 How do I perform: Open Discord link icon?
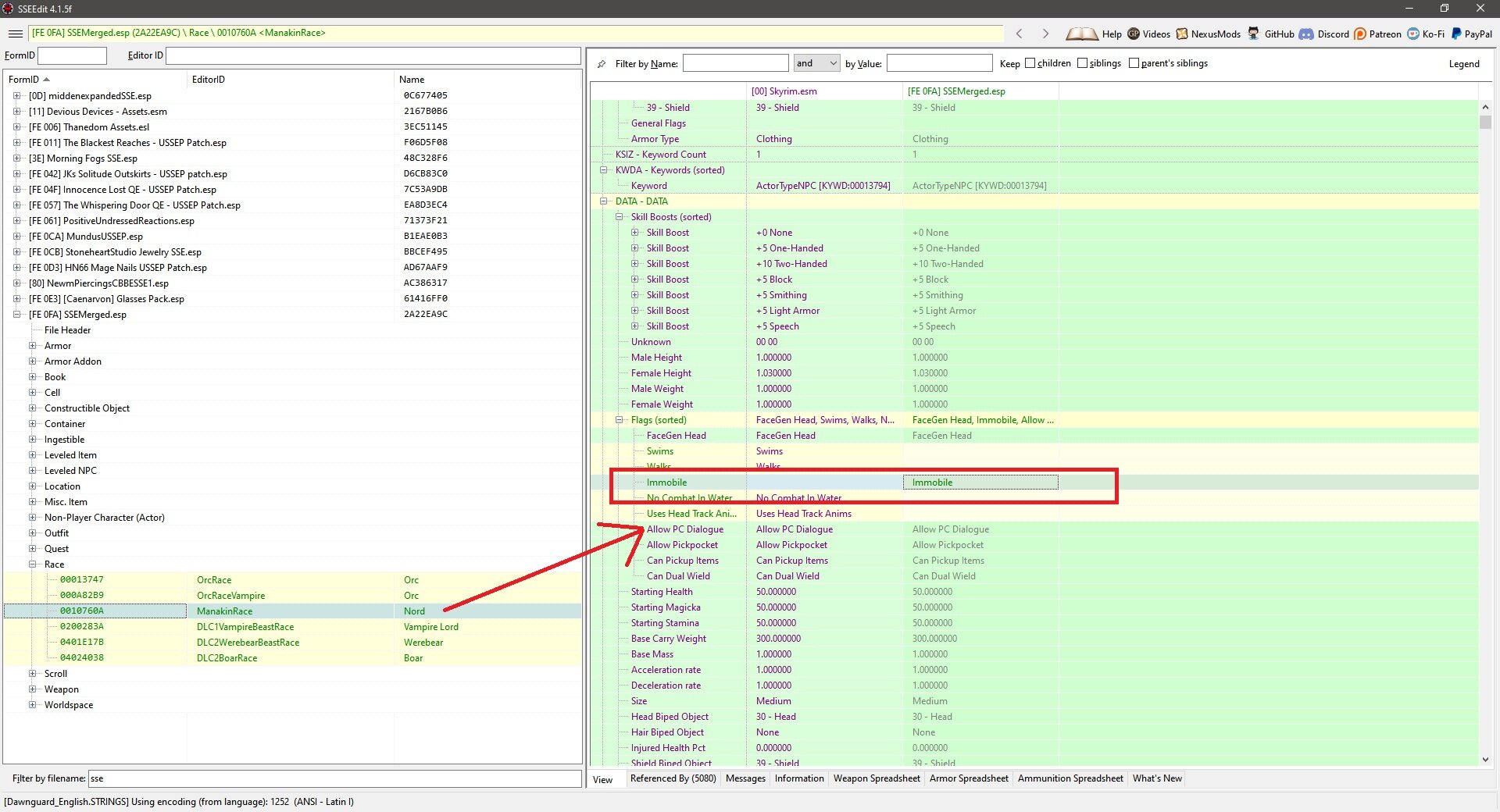tap(1306, 34)
